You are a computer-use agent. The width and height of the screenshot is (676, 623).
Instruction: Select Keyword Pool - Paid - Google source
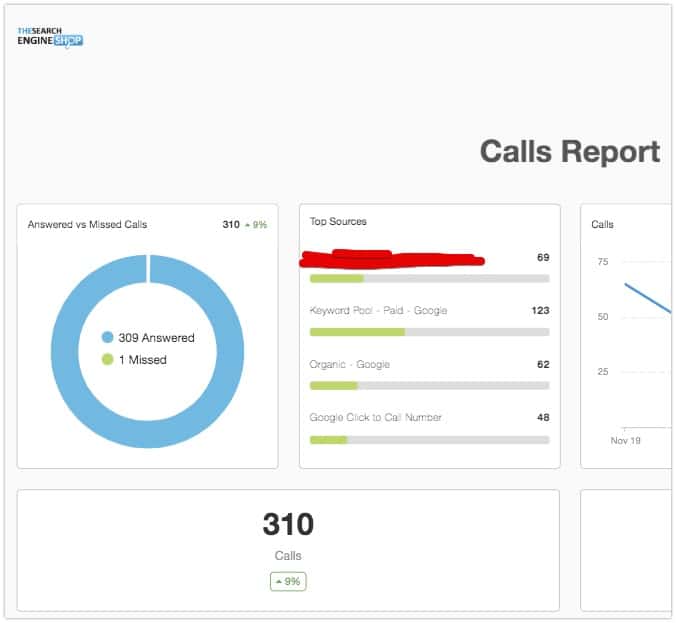click(378, 310)
